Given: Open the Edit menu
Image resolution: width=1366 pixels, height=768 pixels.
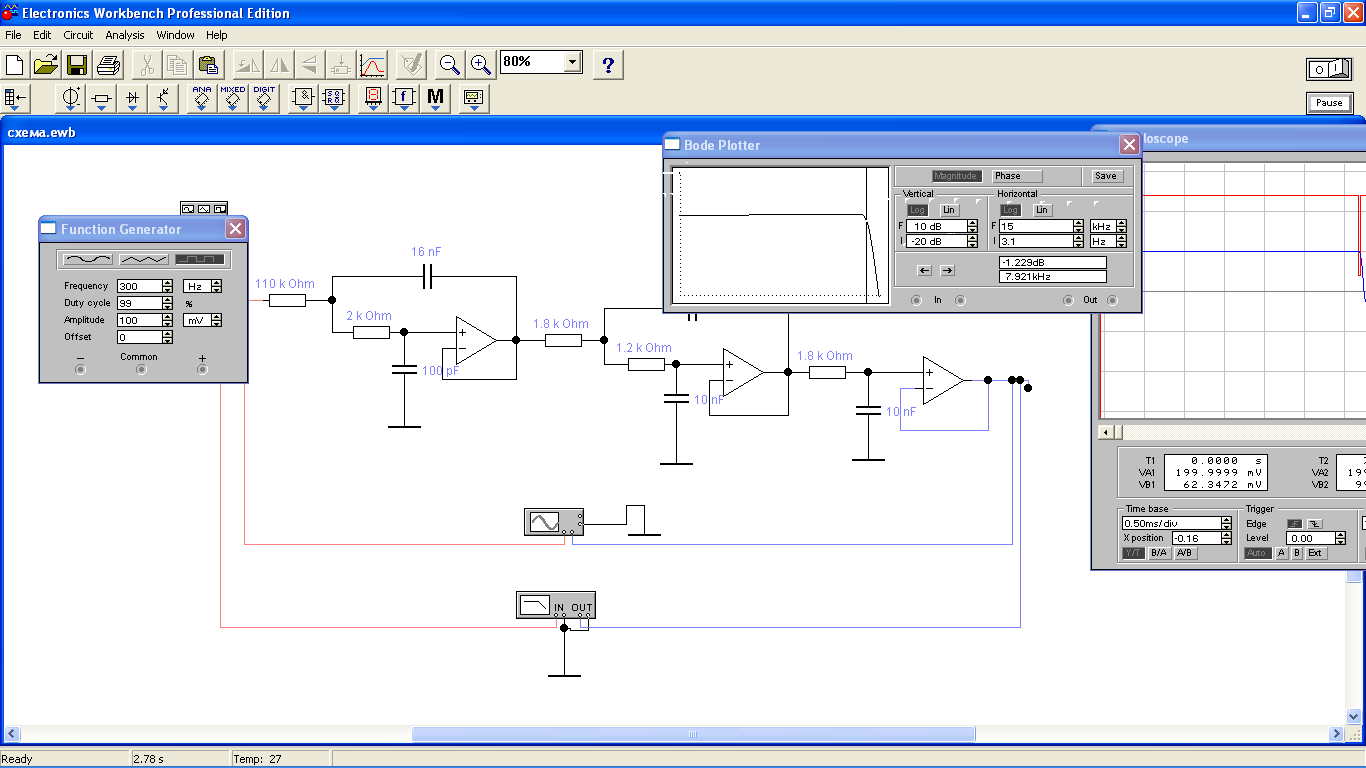Looking at the screenshot, I should point(42,35).
